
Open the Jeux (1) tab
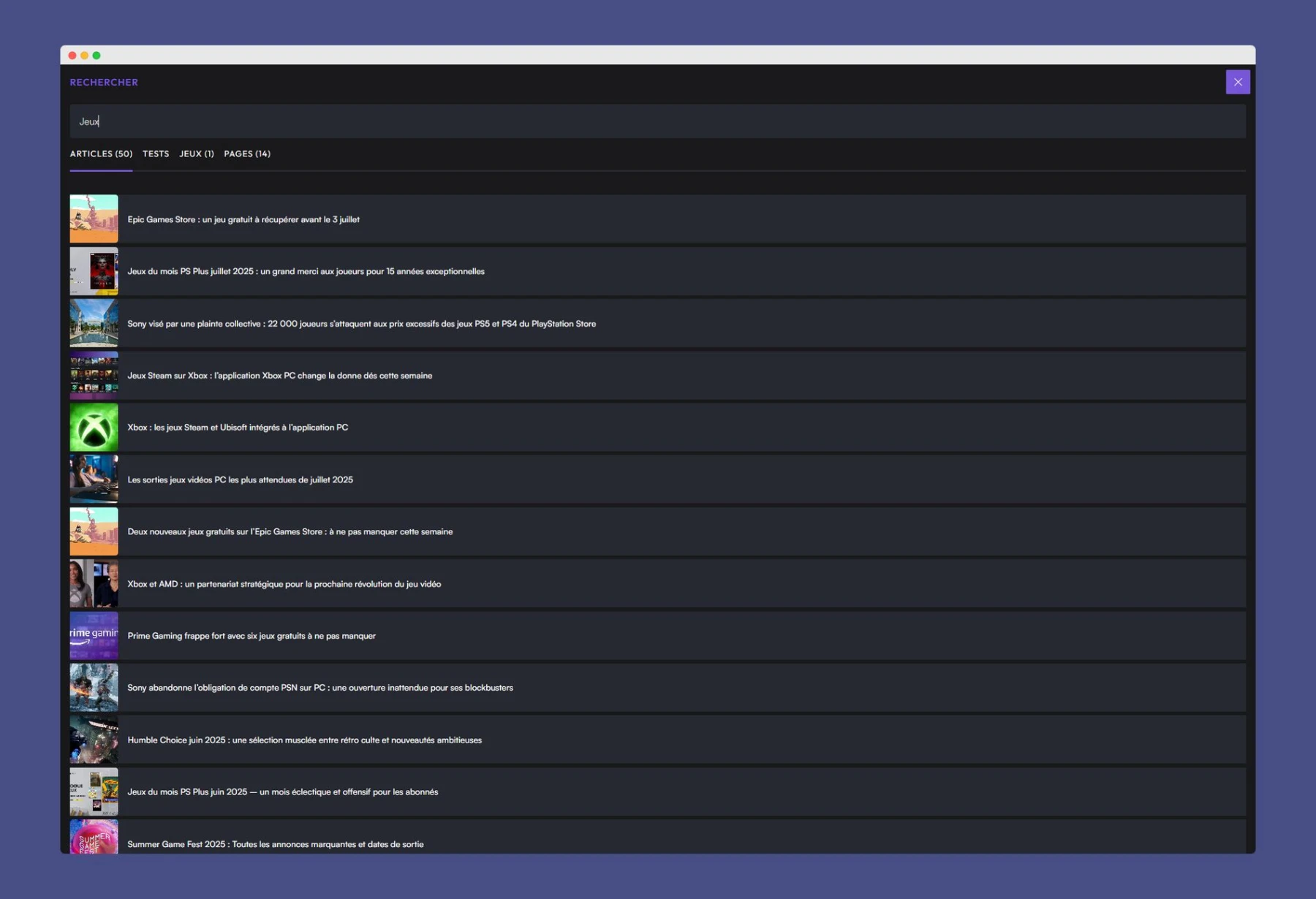pos(196,153)
